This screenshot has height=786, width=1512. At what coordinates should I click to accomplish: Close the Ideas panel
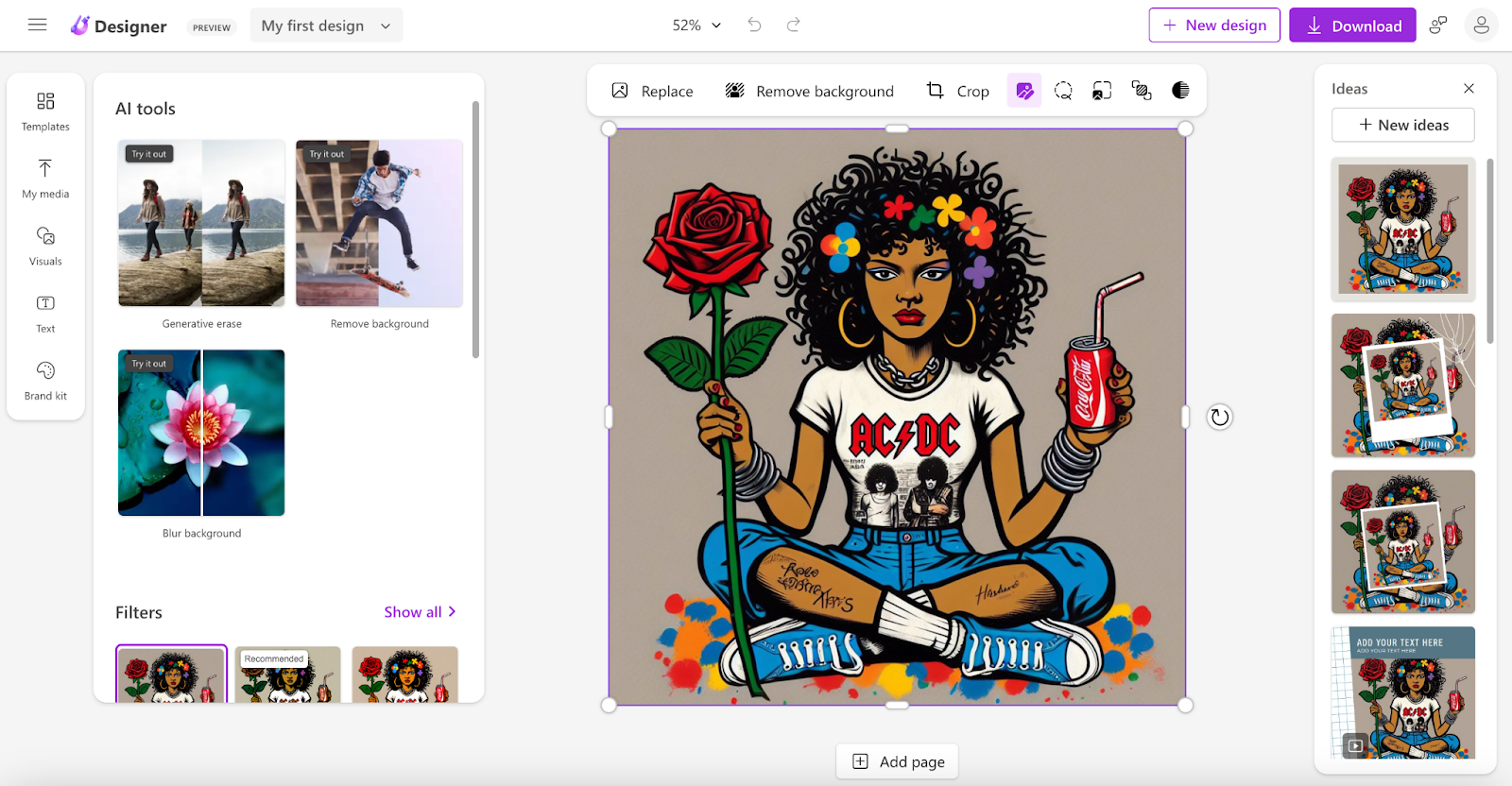(1469, 88)
